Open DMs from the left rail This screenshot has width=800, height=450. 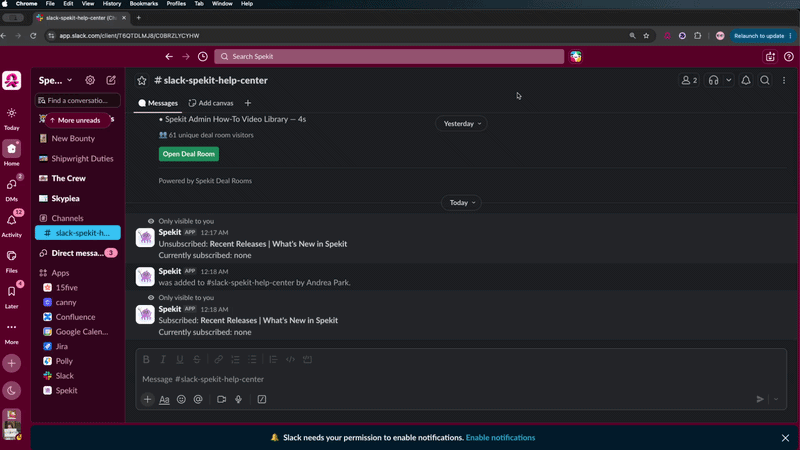coord(11,189)
